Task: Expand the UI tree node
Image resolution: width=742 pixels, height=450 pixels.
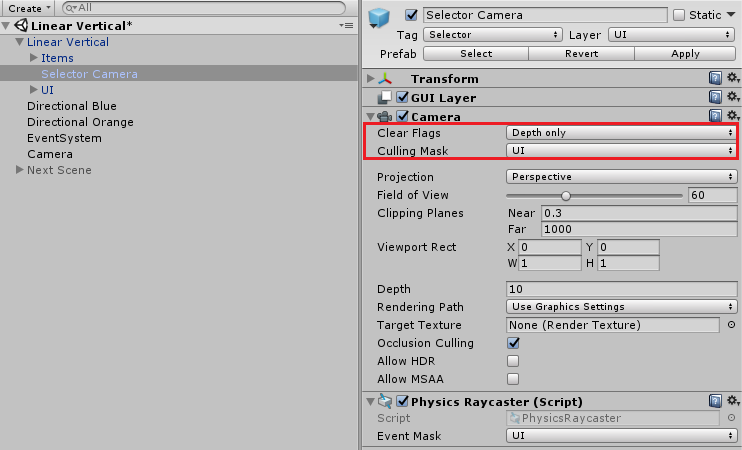Action: pos(33,89)
